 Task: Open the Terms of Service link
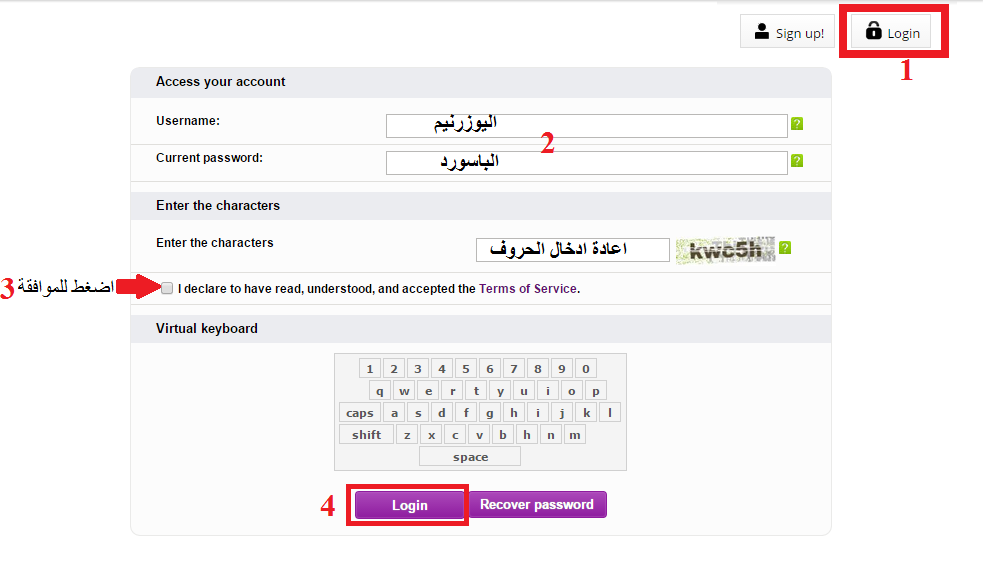[528, 289]
